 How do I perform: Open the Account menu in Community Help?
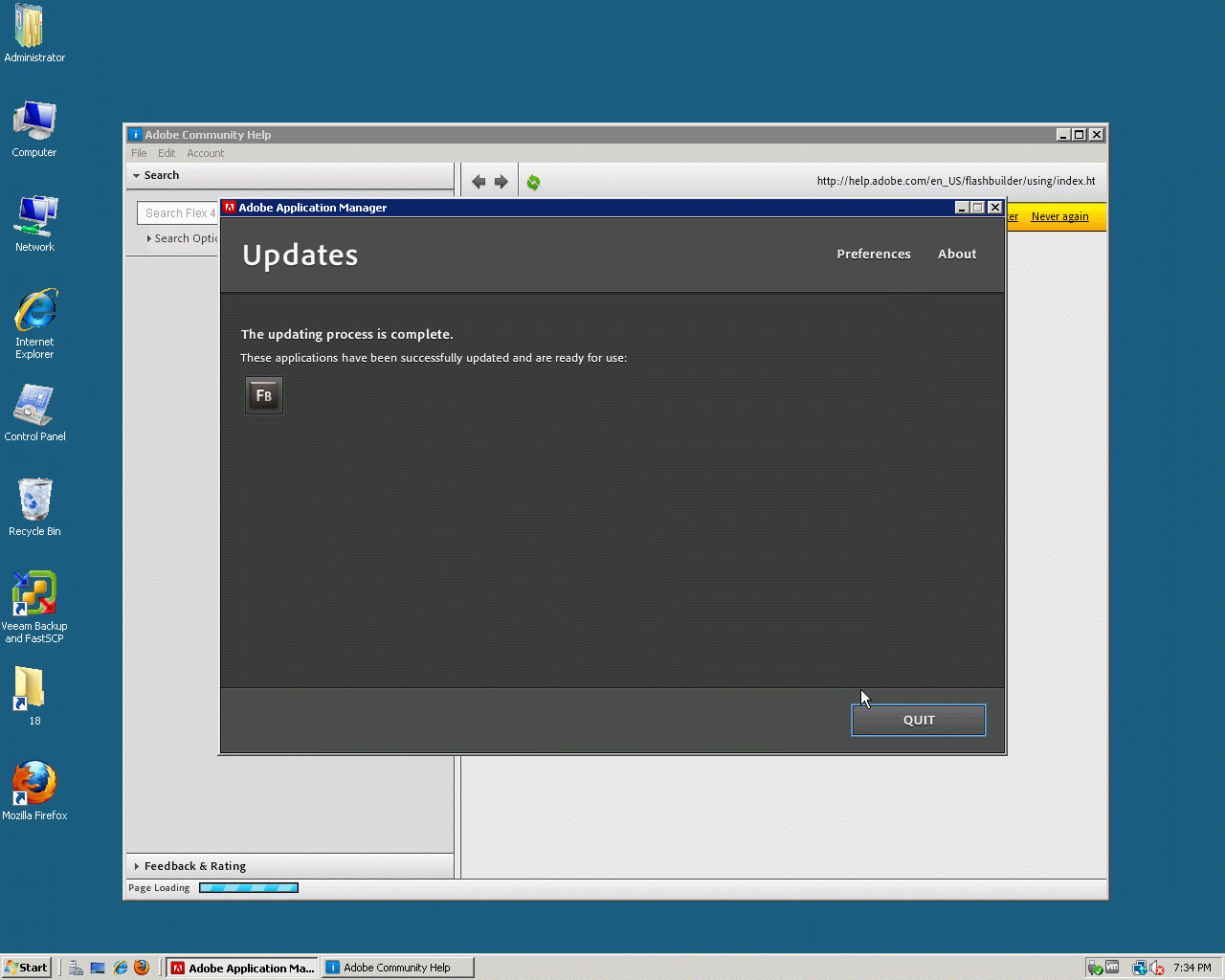tap(206, 153)
